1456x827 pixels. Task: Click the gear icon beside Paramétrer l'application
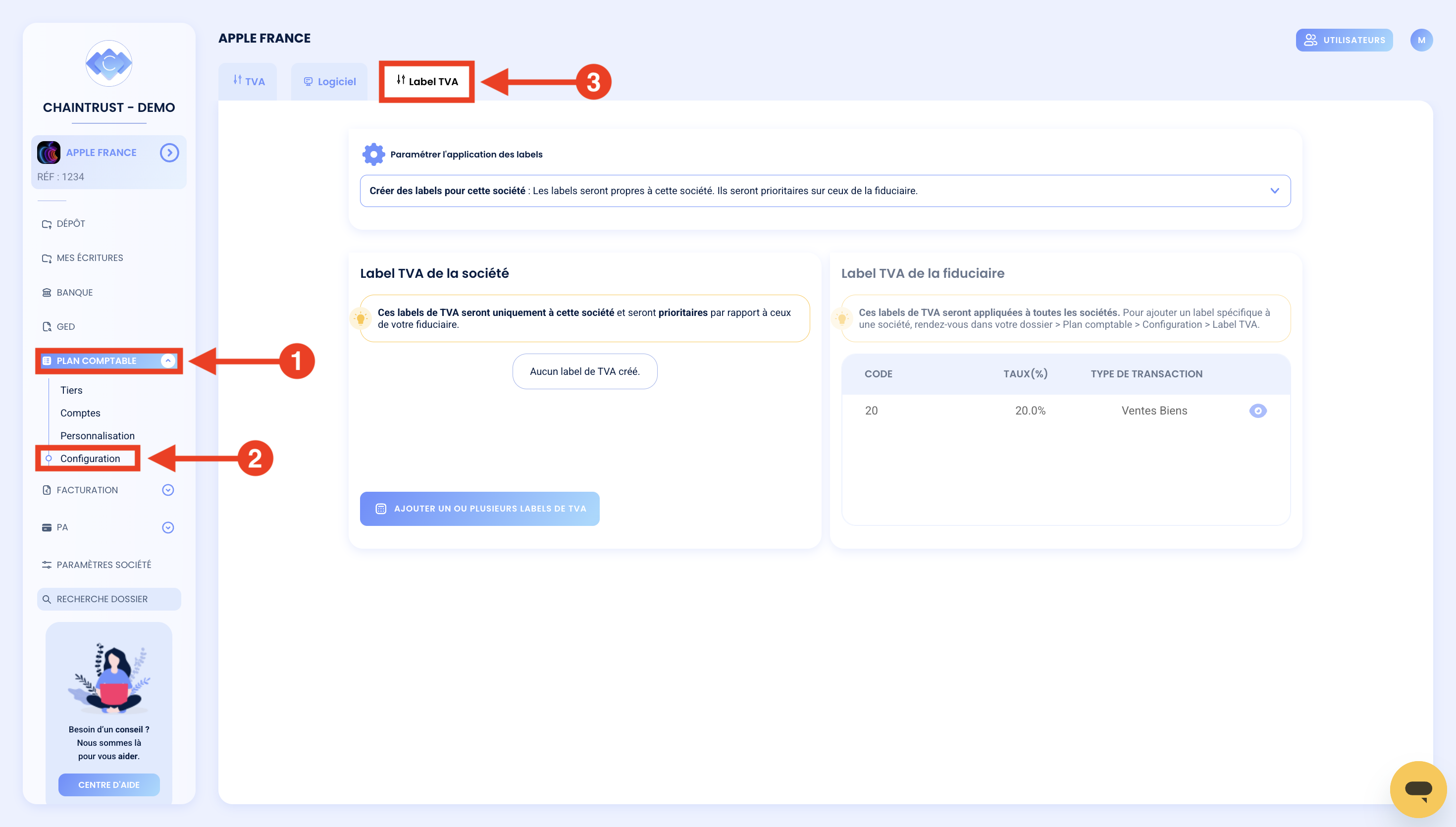(x=373, y=154)
